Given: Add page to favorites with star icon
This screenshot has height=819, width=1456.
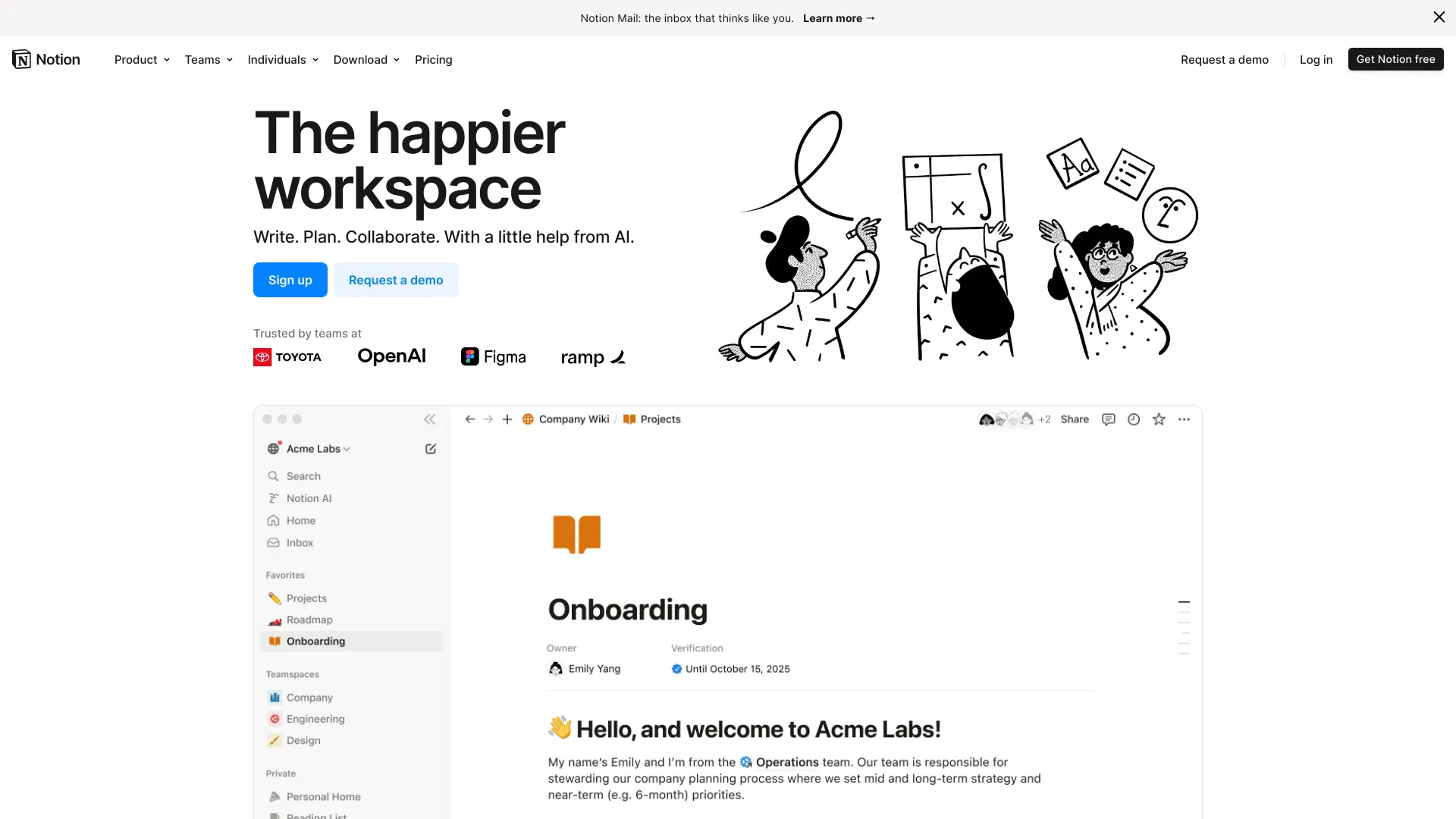Looking at the screenshot, I should pos(1159,419).
